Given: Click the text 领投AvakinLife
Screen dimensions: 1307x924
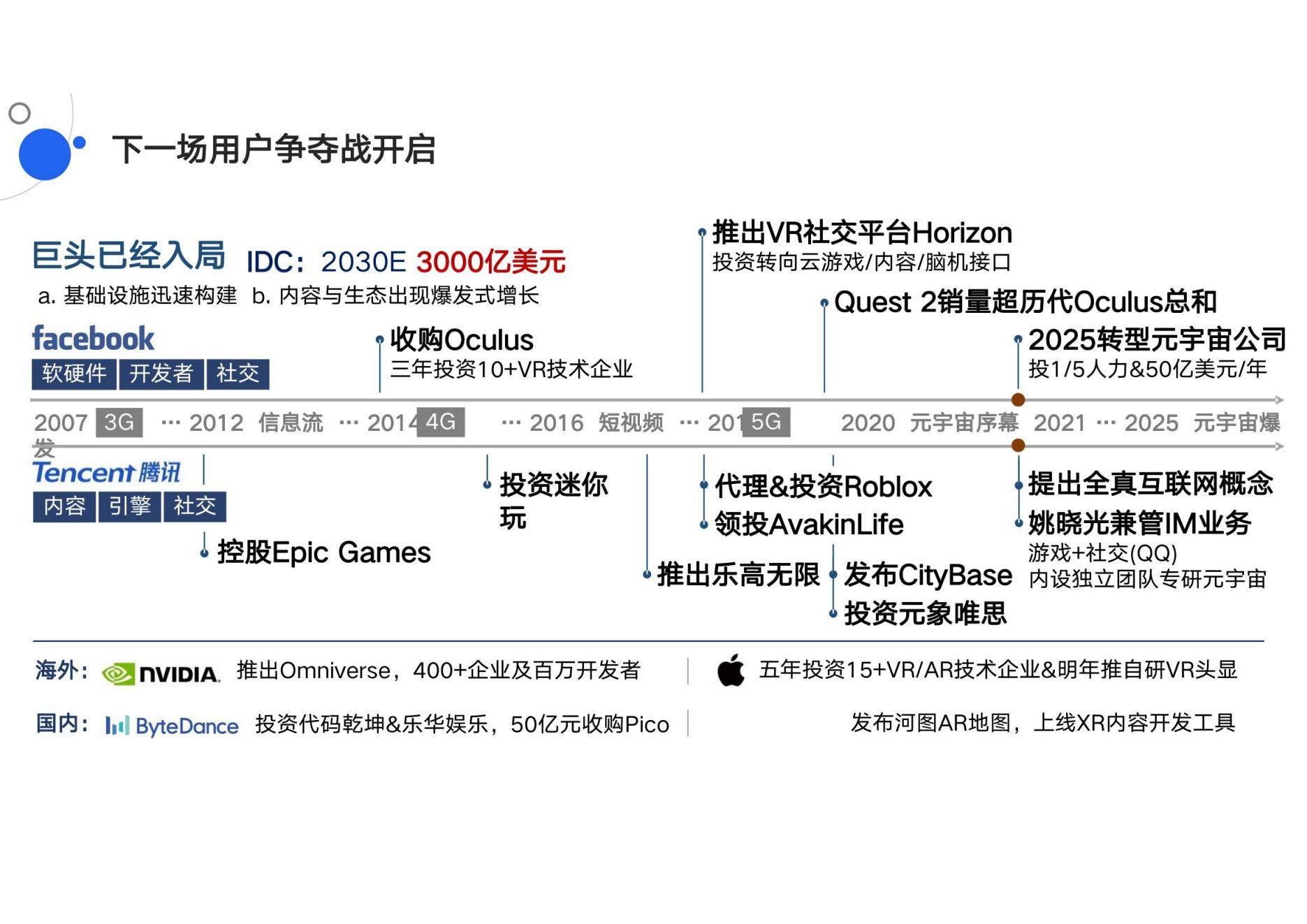Looking at the screenshot, I should 809,525.
